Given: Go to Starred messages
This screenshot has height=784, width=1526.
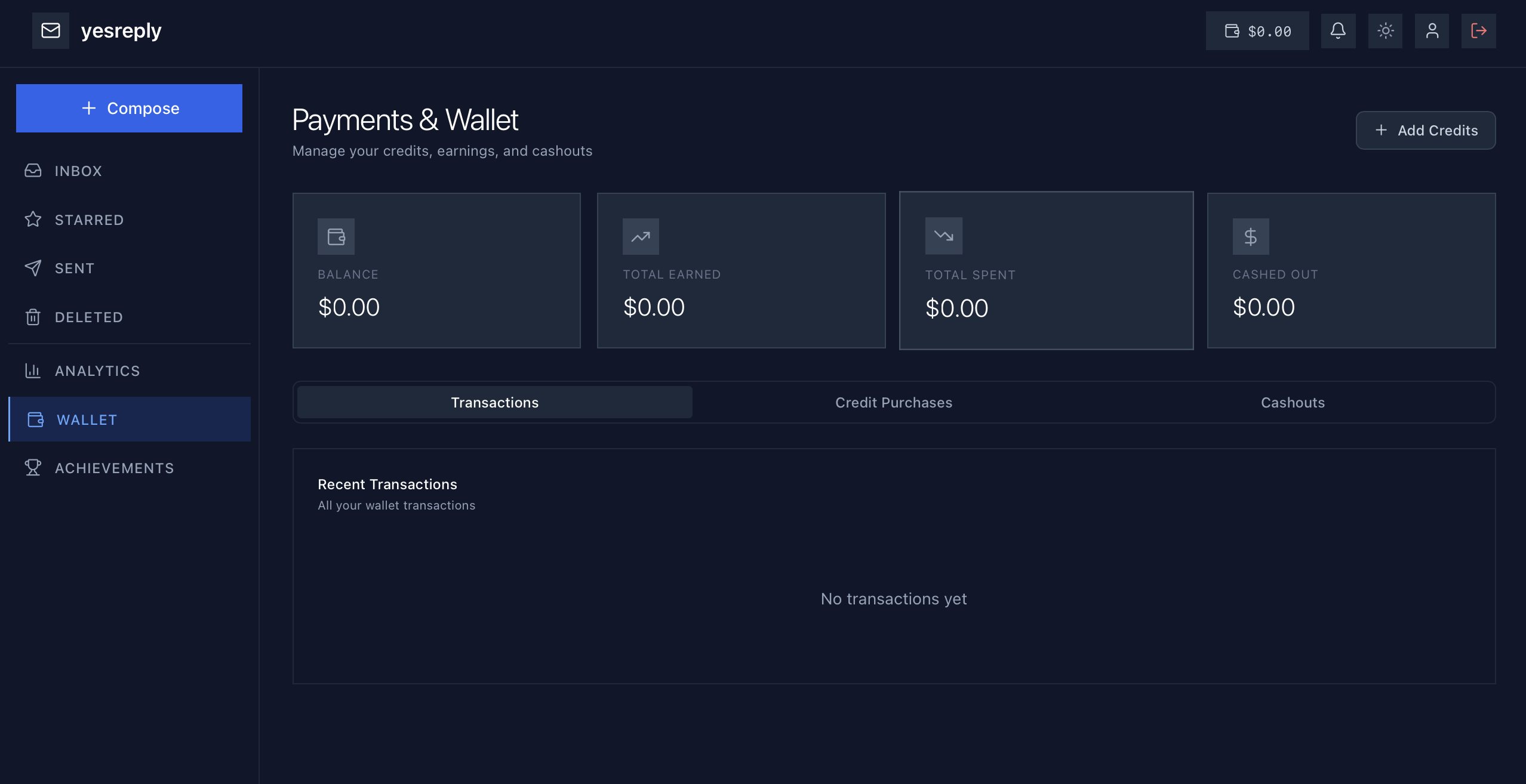Looking at the screenshot, I should pyautogui.click(x=89, y=220).
